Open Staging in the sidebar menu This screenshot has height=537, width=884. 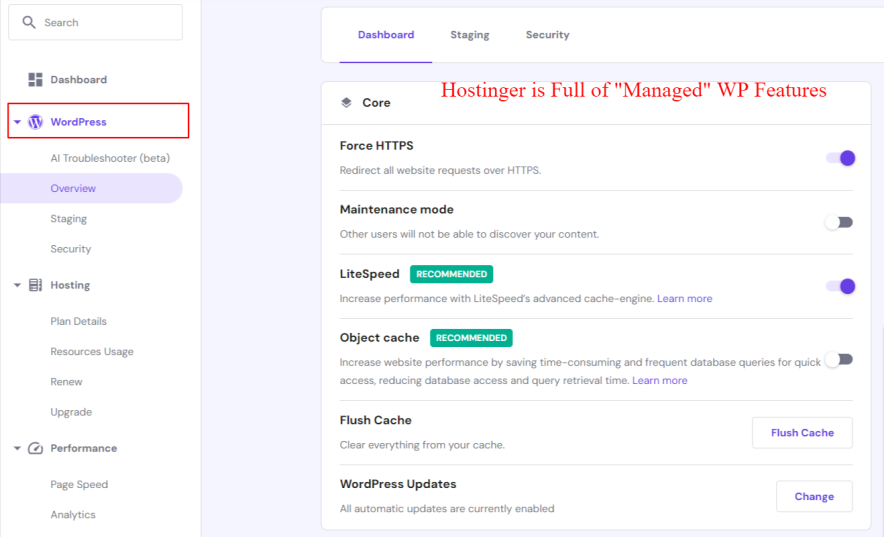[68, 219]
